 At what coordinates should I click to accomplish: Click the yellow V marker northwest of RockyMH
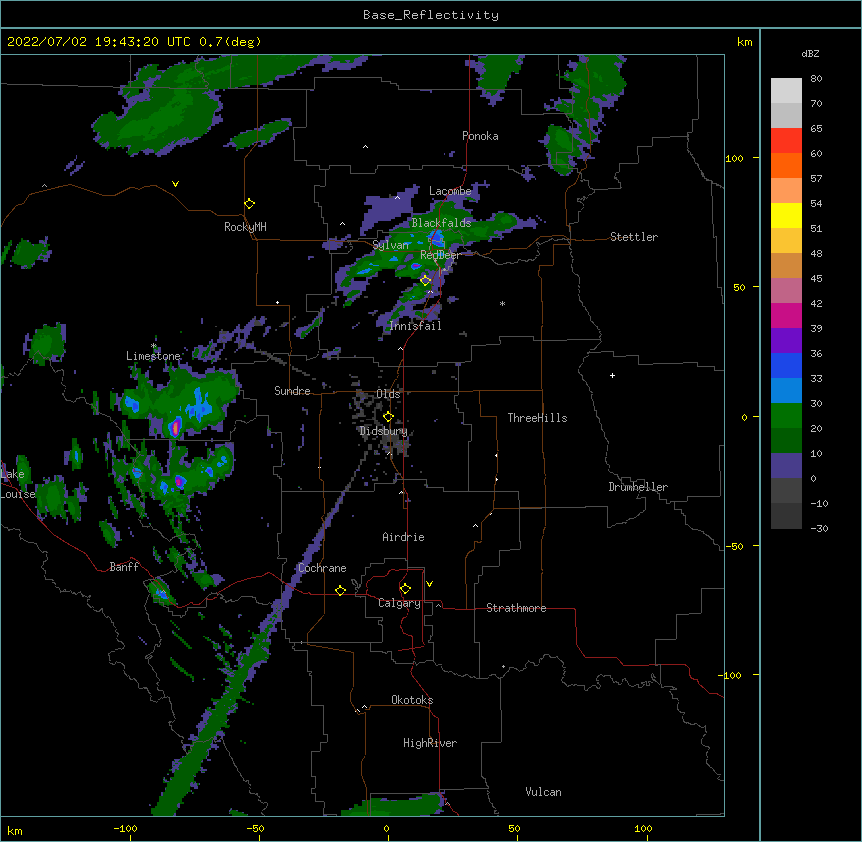[175, 184]
